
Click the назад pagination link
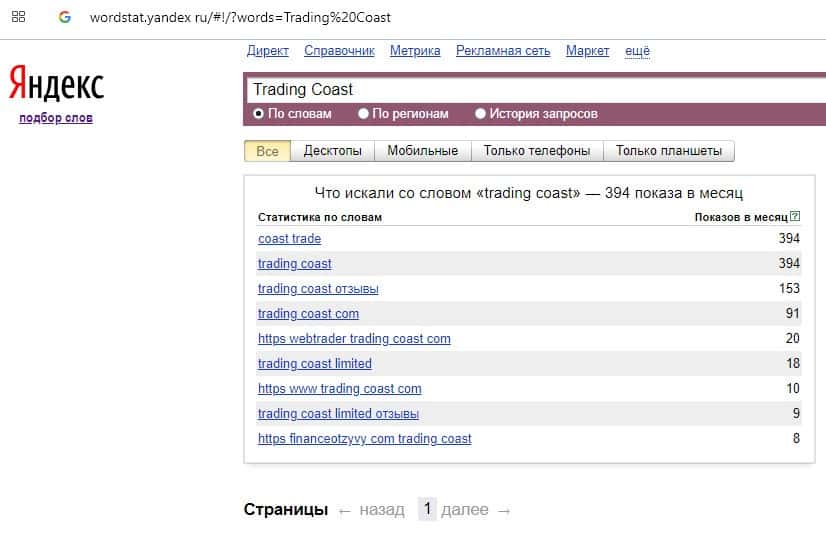point(382,509)
